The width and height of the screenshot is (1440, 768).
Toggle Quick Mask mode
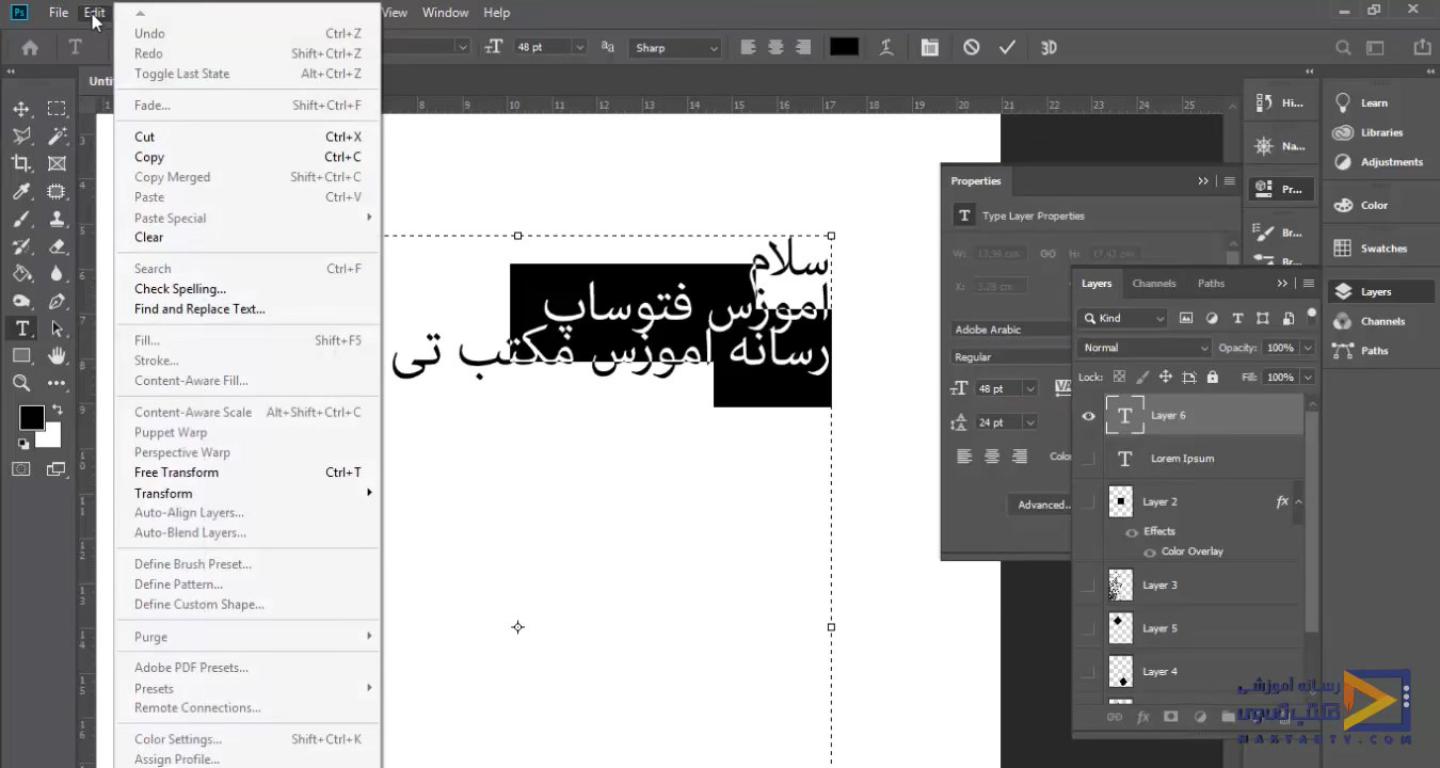coord(21,469)
